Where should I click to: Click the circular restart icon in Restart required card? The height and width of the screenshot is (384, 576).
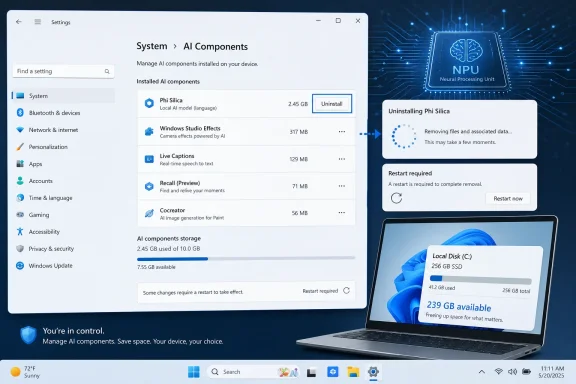coord(396,198)
